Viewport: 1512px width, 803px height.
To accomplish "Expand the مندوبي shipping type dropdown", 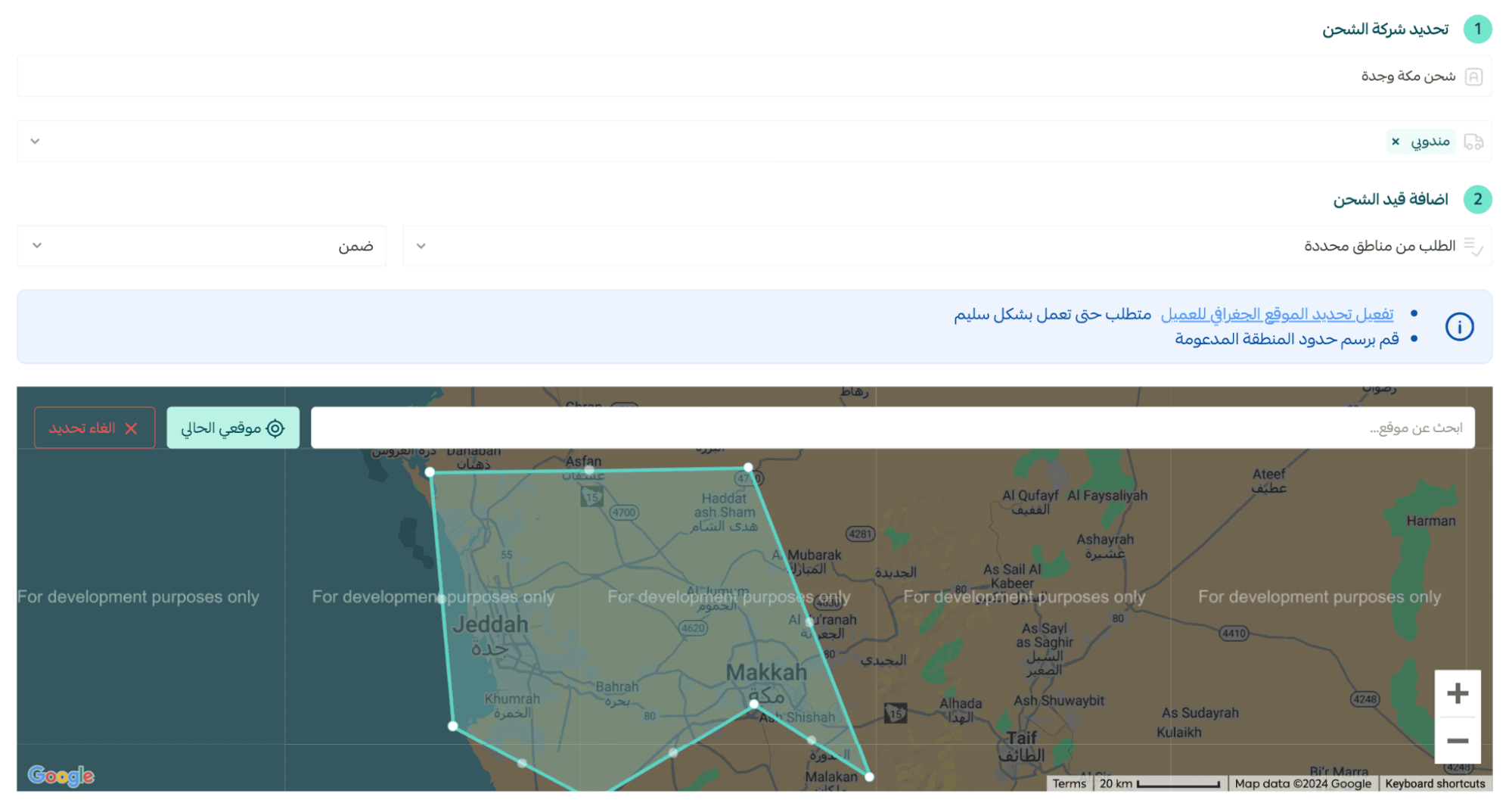I will tap(35, 142).
